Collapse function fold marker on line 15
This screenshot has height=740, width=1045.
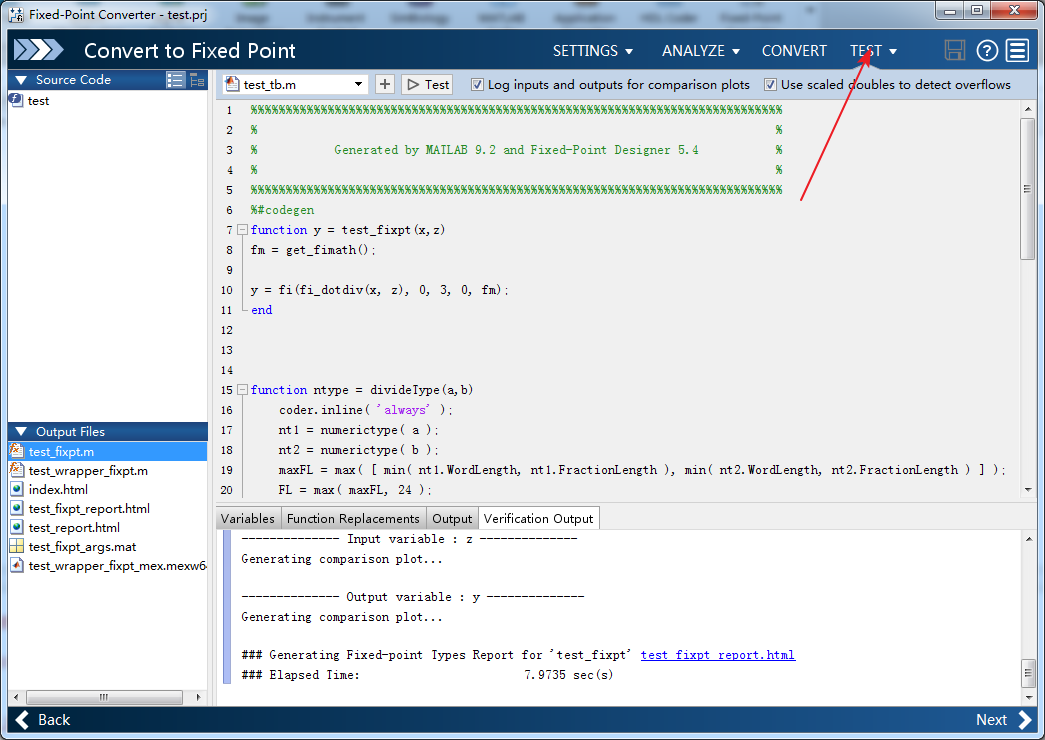(243, 390)
